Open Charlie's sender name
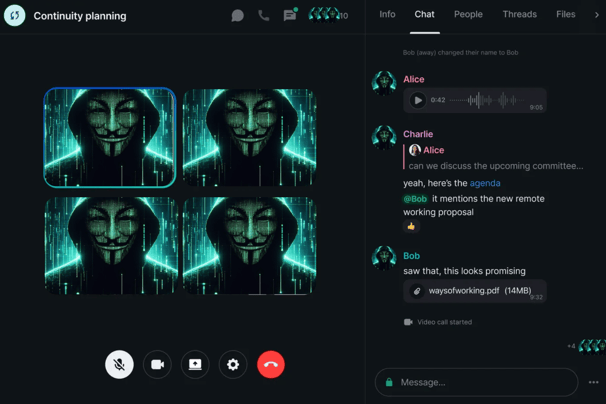Image resolution: width=606 pixels, height=404 pixels. click(418, 134)
